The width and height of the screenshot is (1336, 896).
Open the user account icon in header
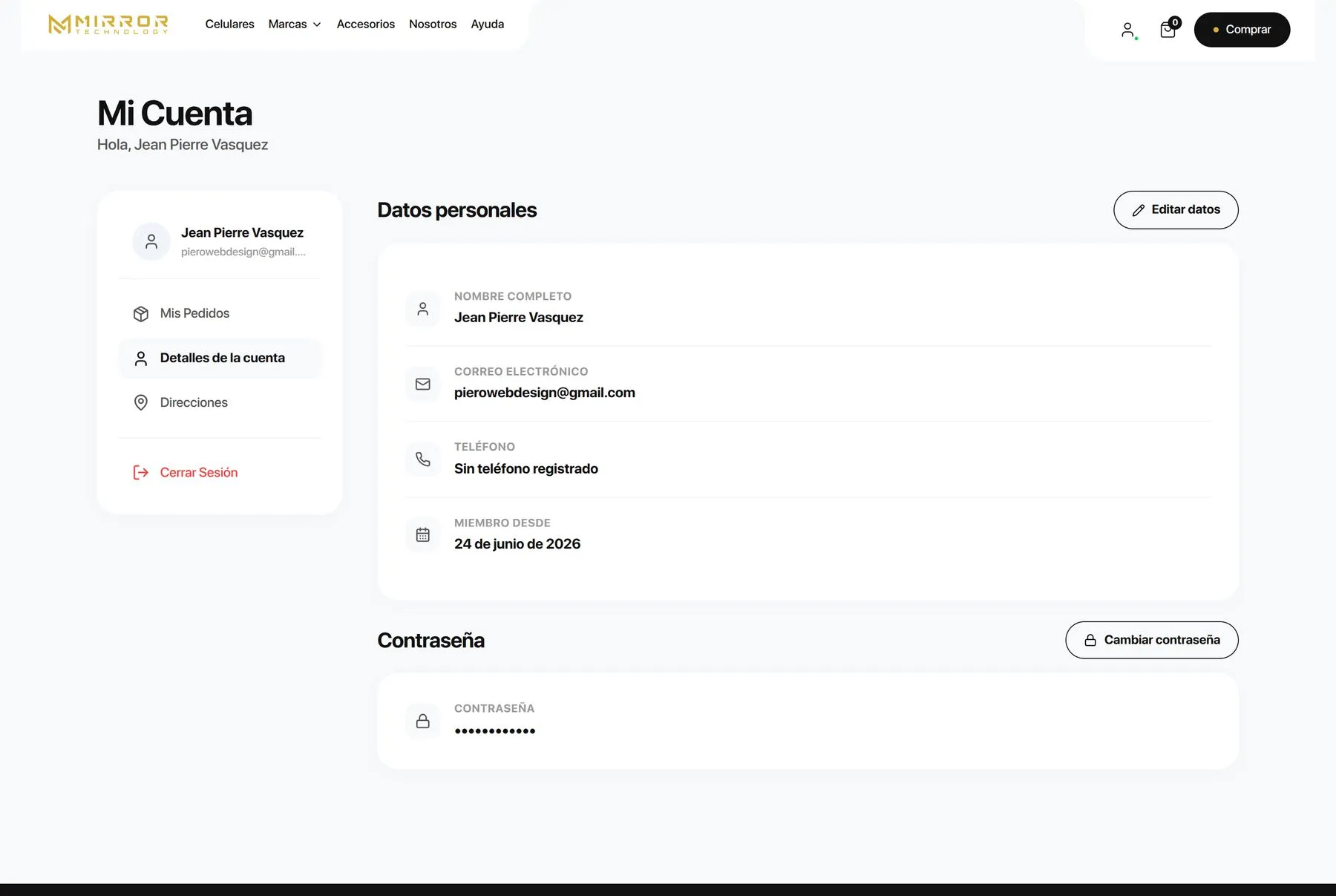[x=1127, y=30]
